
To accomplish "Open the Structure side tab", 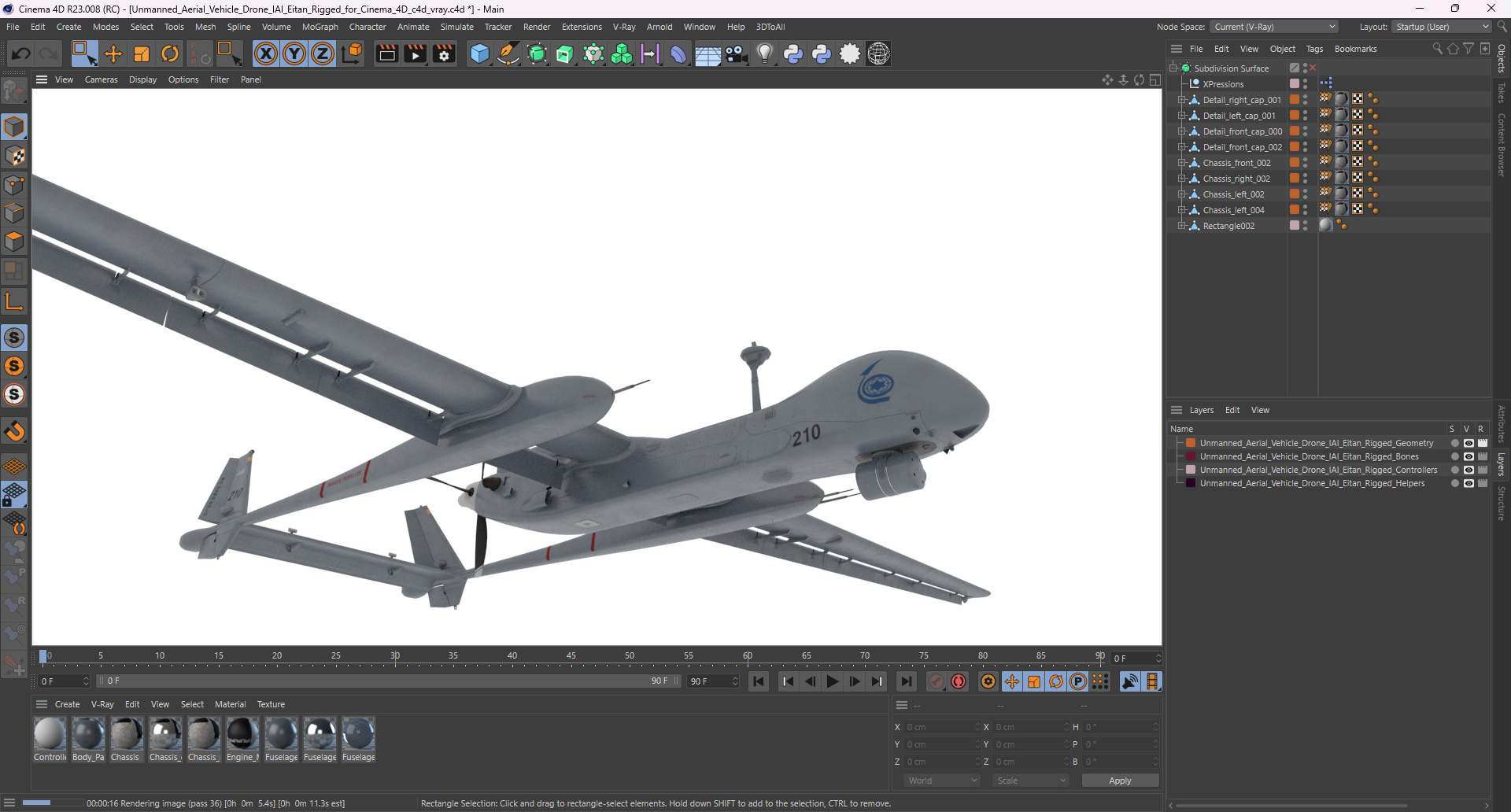I will click(1502, 504).
